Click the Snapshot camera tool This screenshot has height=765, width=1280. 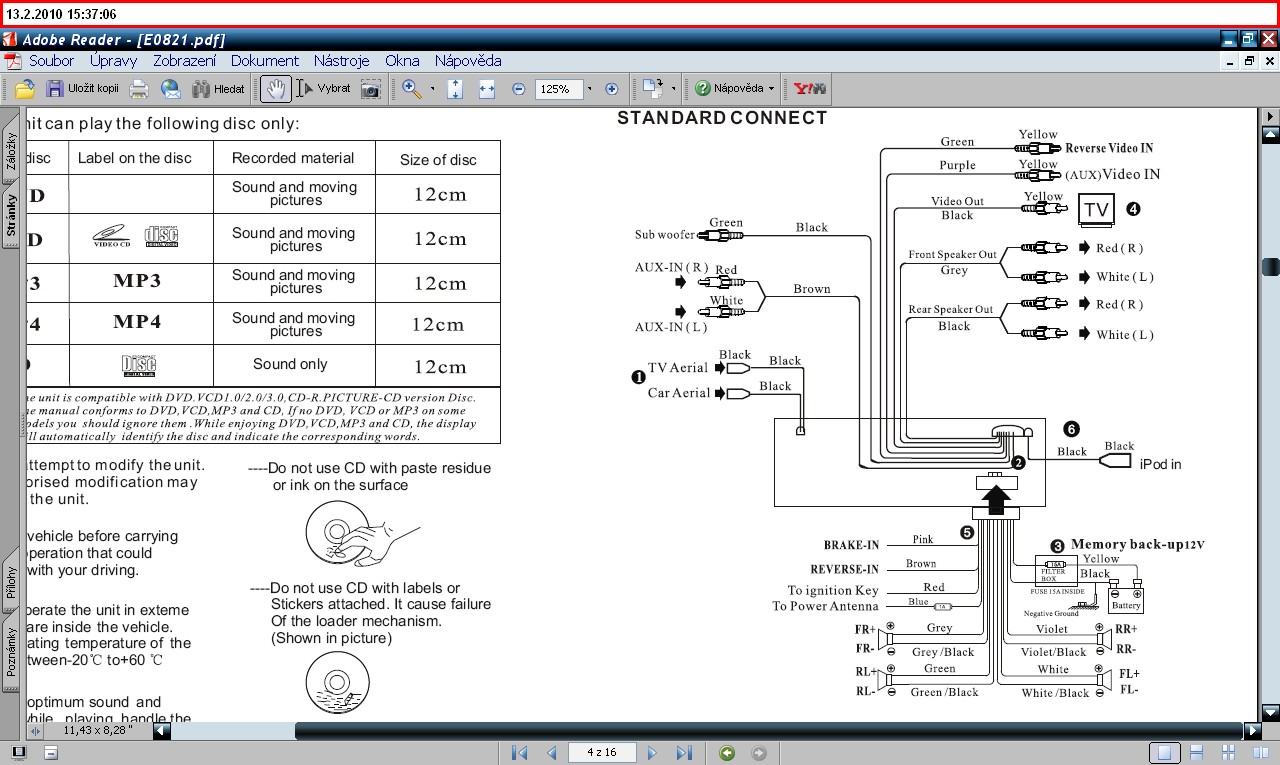pos(371,89)
